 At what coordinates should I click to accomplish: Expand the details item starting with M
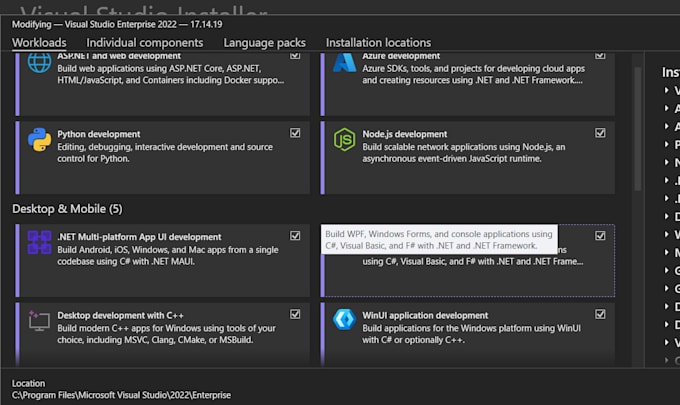667,252
